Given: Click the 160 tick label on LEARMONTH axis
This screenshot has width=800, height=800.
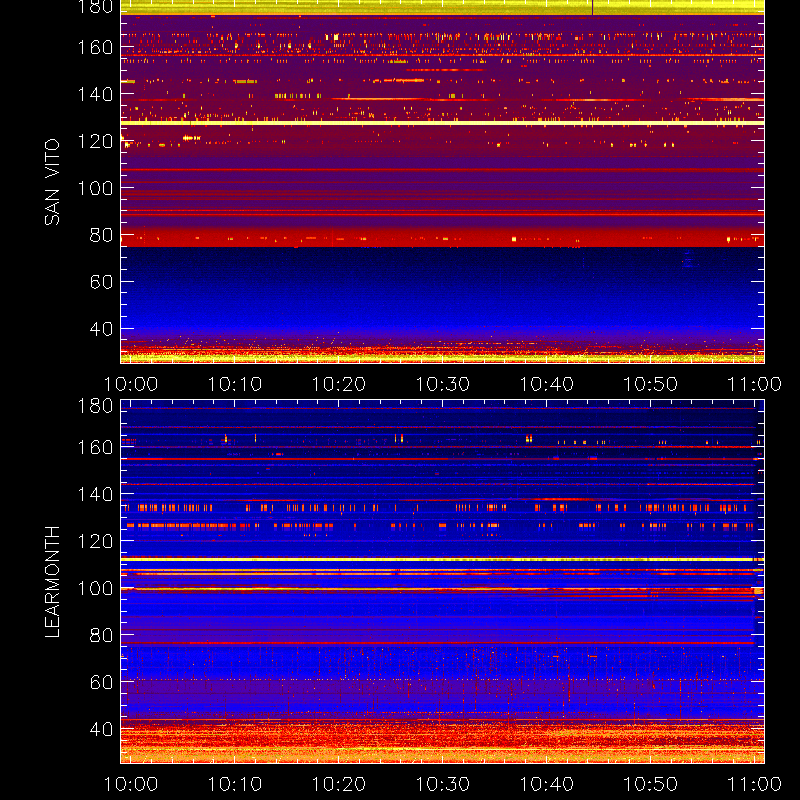Looking at the screenshot, I should coord(95,447).
